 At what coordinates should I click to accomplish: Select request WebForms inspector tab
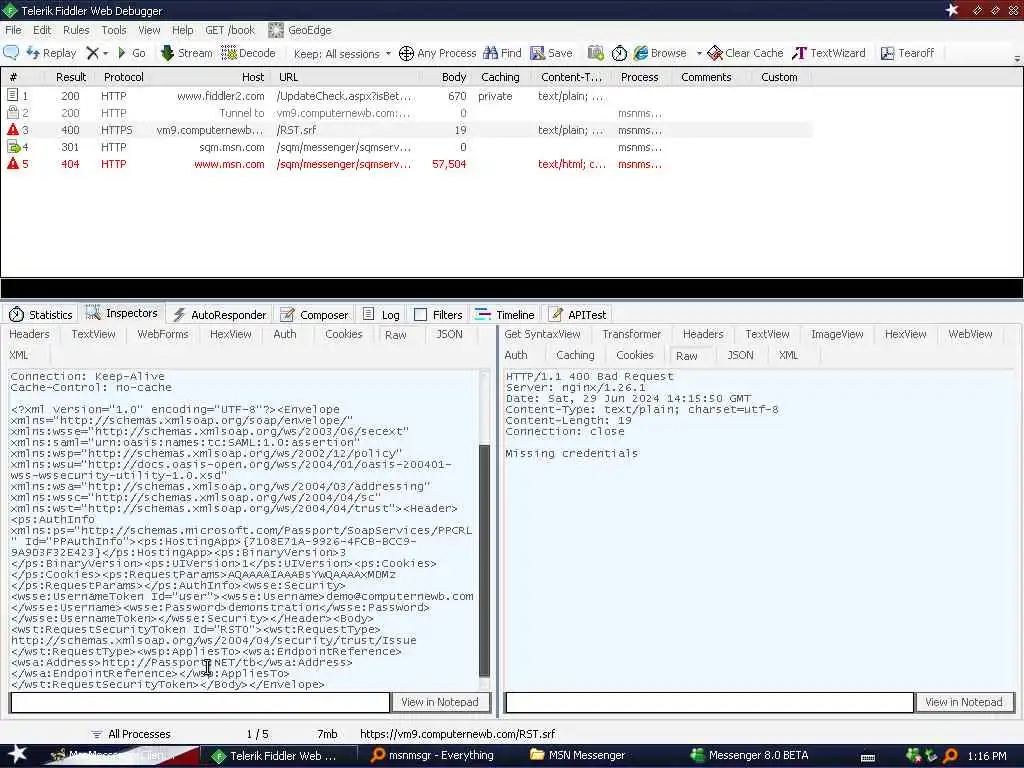point(163,334)
